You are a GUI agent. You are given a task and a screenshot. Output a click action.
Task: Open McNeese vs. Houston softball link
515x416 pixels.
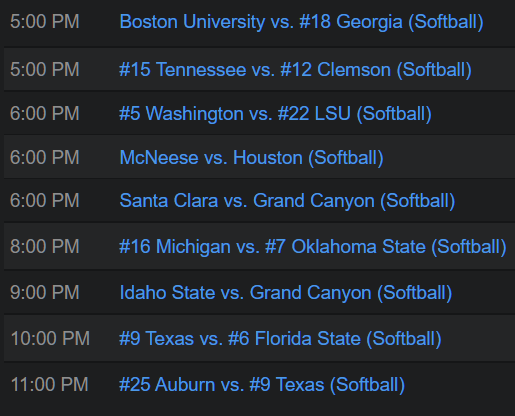coord(251,158)
